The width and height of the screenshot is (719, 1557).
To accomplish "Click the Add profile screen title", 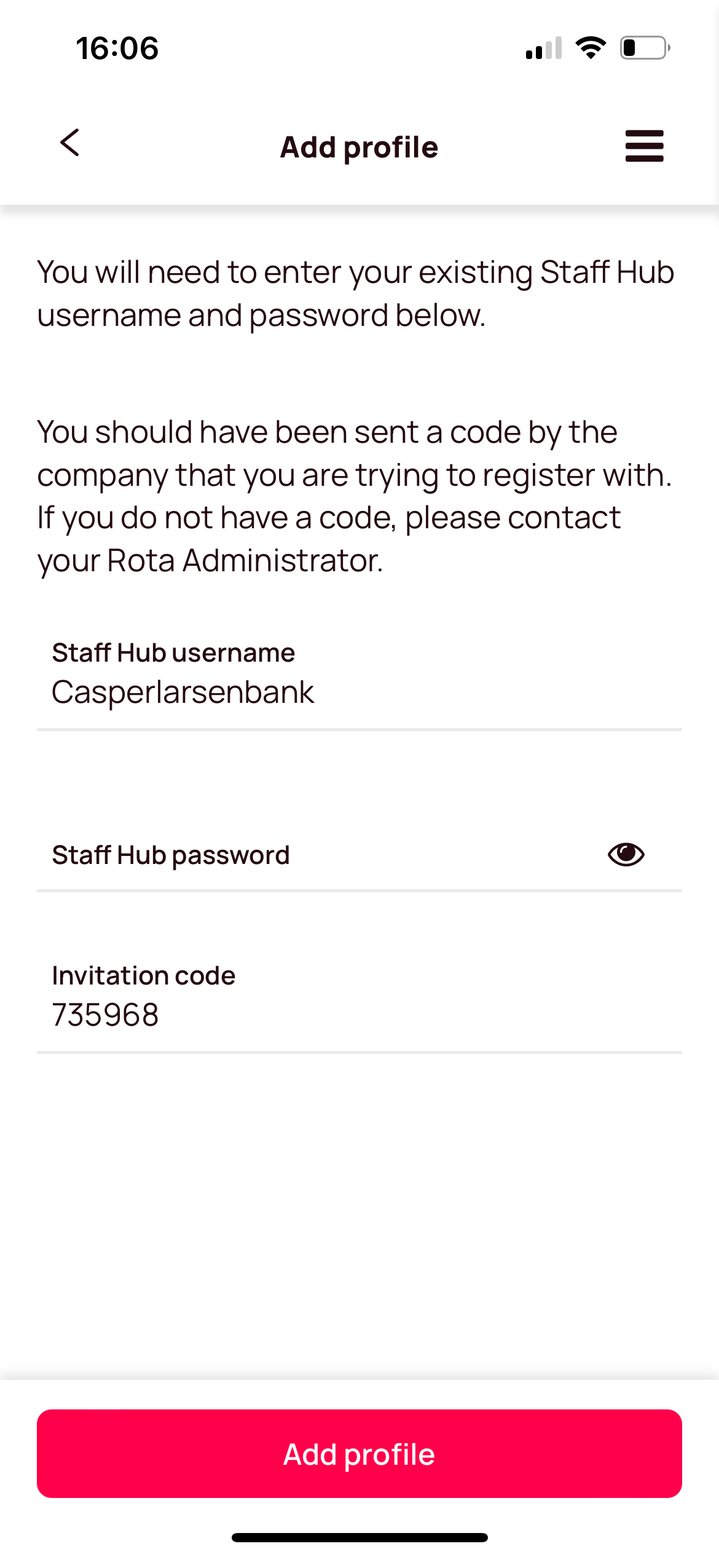I will (x=358, y=146).
